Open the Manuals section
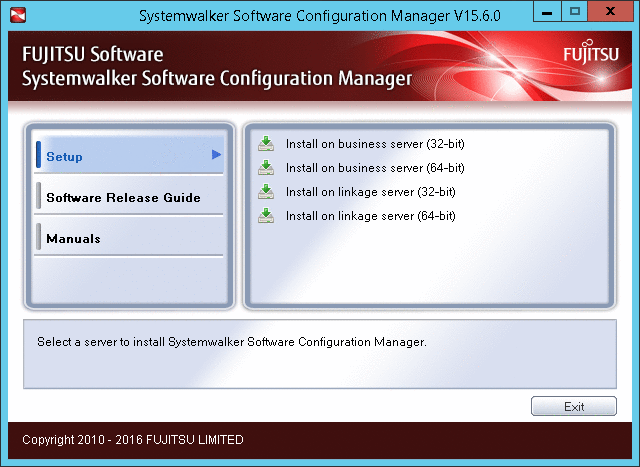Screen dimensions: 640x467 coord(73,239)
